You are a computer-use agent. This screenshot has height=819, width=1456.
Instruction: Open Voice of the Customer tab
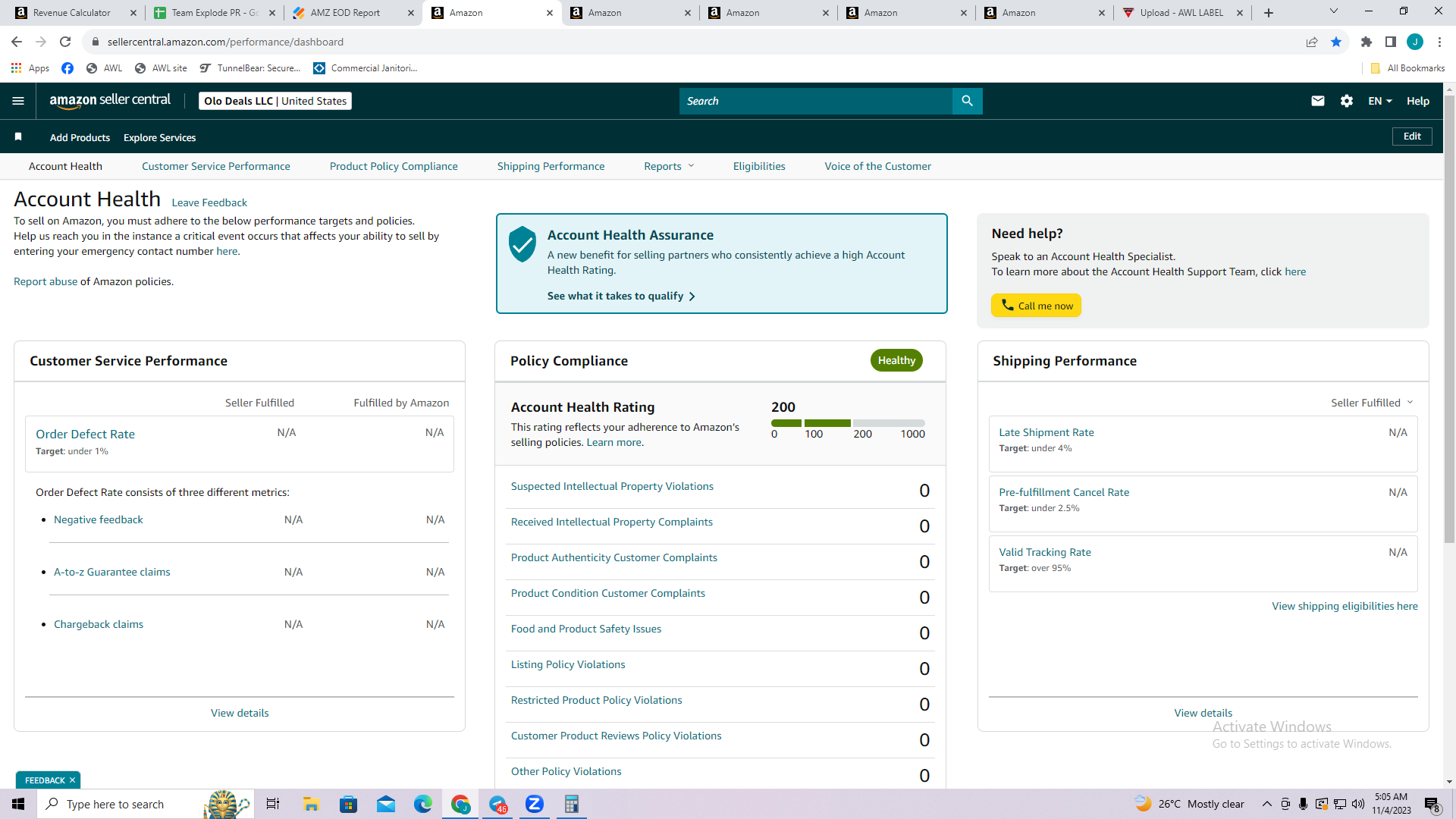pyautogui.click(x=878, y=166)
